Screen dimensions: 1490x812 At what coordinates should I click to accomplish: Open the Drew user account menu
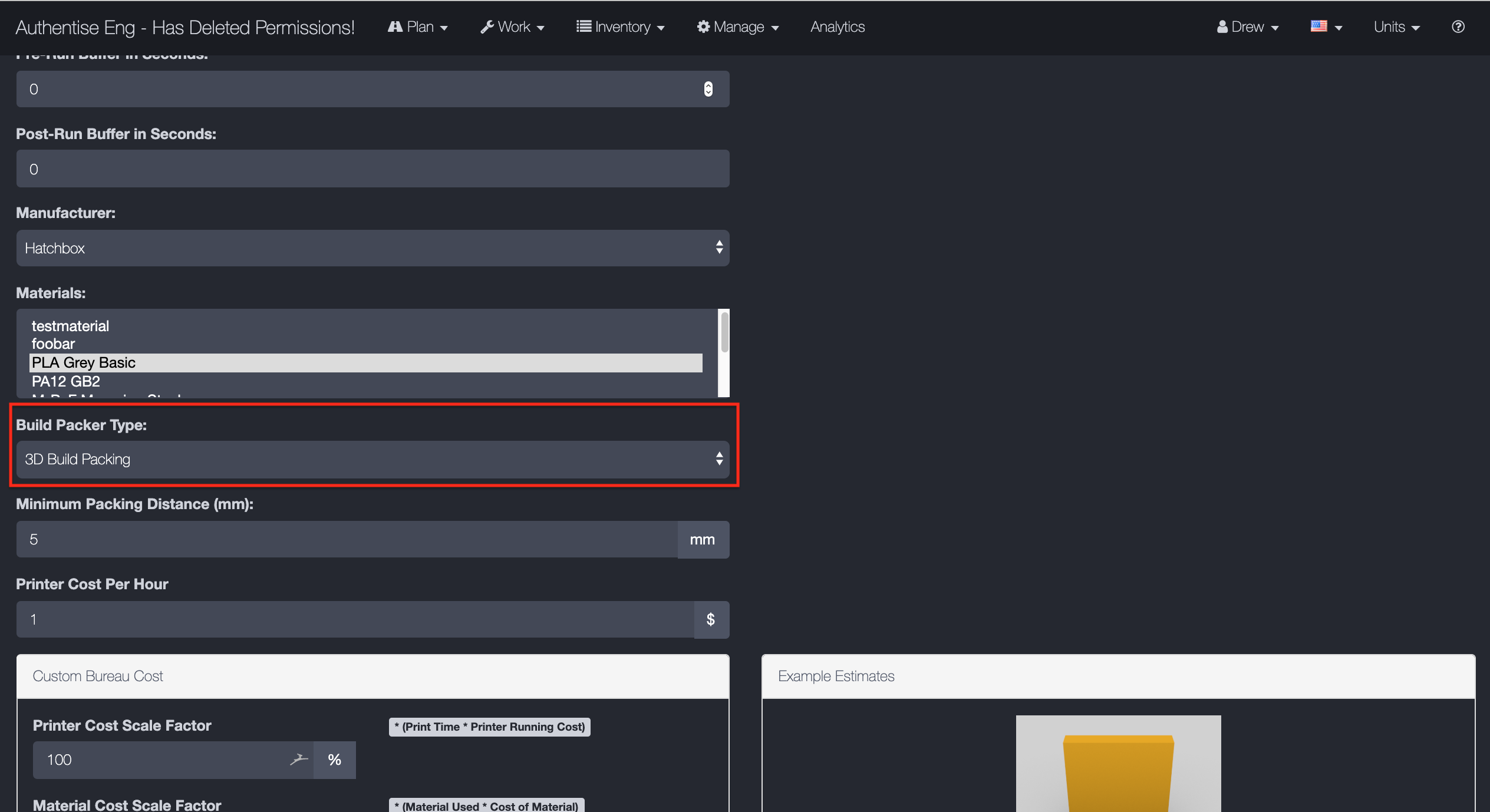[1248, 27]
